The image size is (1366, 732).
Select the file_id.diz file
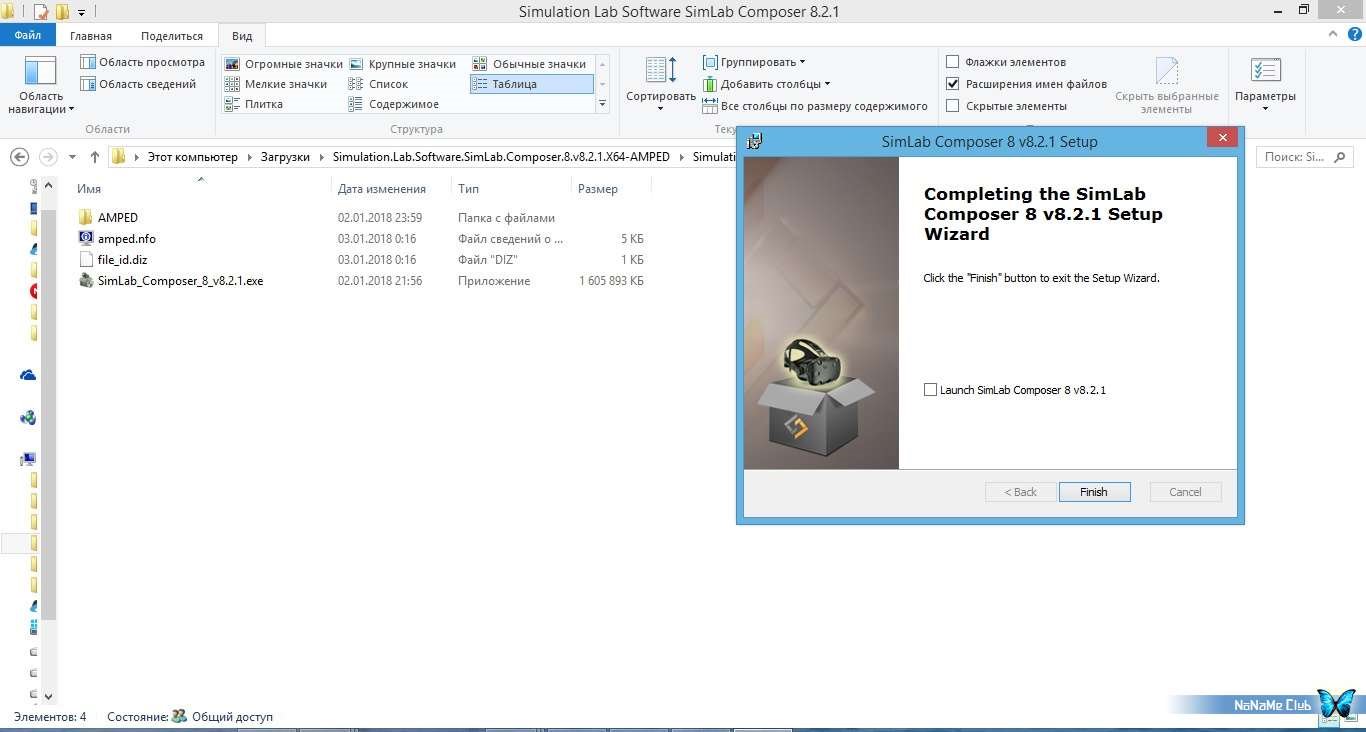[x=122, y=260]
